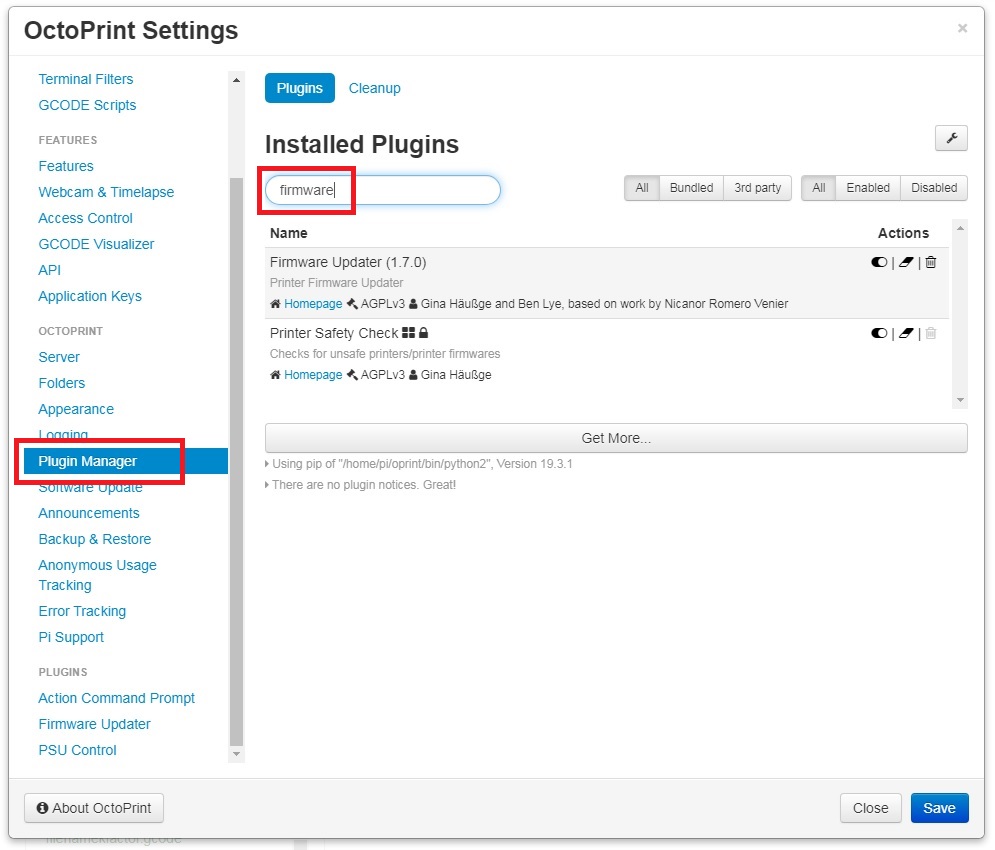The width and height of the screenshot is (995, 850).
Task: Save the OctoPrint settings
Action: (x=939, y=808)
